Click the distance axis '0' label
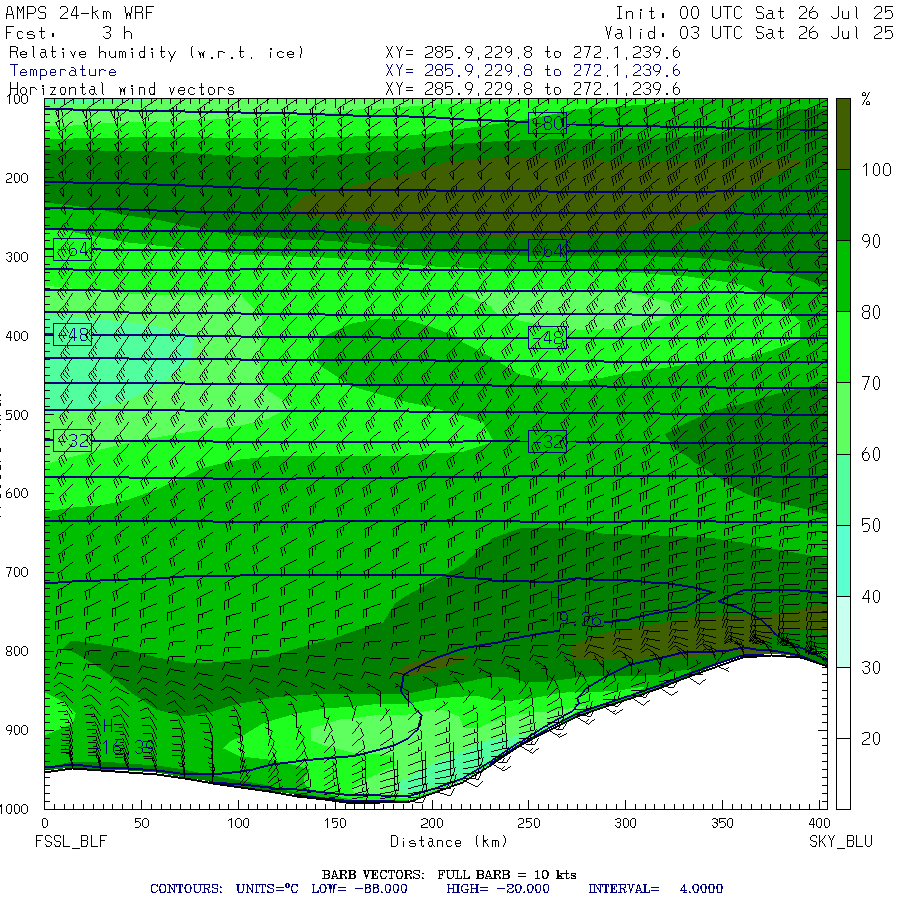The height and width of the screenshot is (900, 900). pos(45,823)
